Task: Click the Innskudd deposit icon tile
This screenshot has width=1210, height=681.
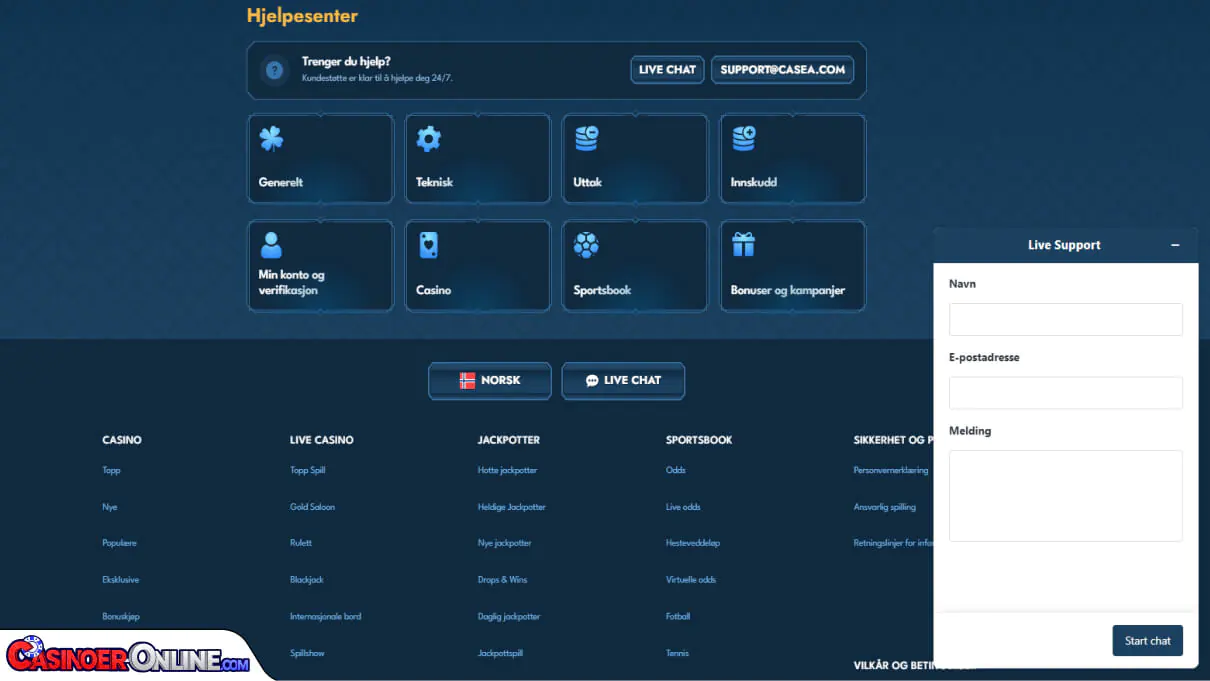Action: (x=792, y=158)
